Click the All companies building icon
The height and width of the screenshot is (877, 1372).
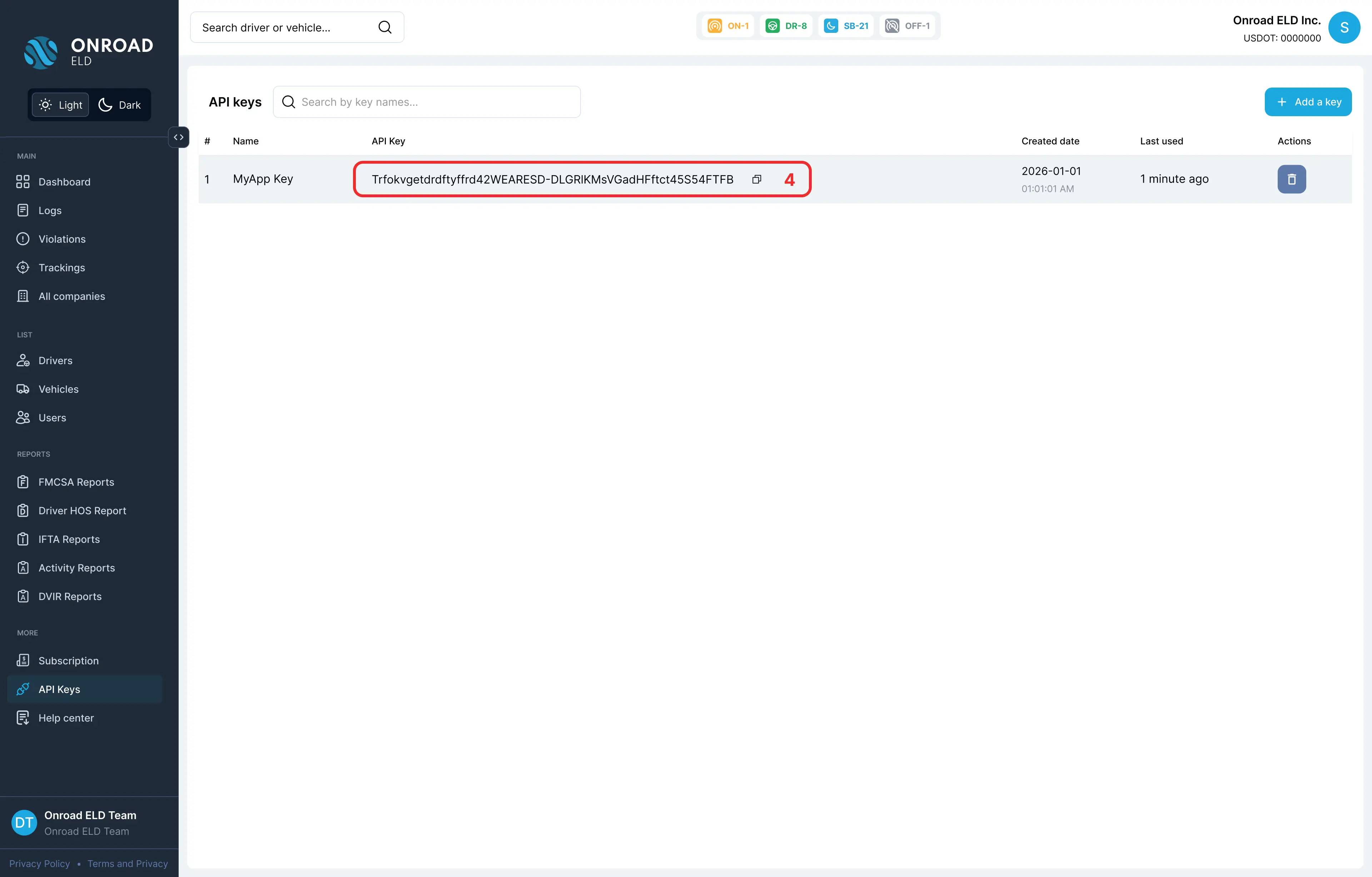pyautogui.click(x=23, y=296)
